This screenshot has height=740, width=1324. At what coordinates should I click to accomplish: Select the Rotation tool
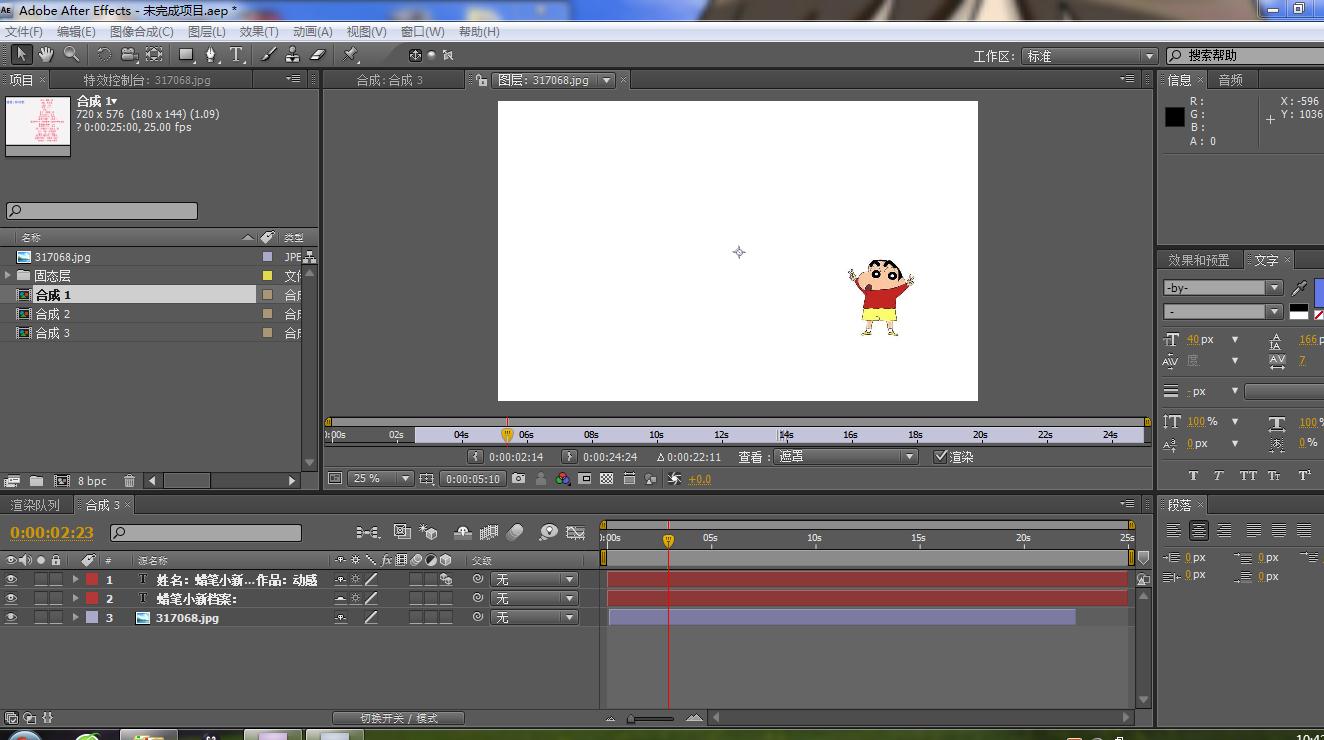point(104,54)
